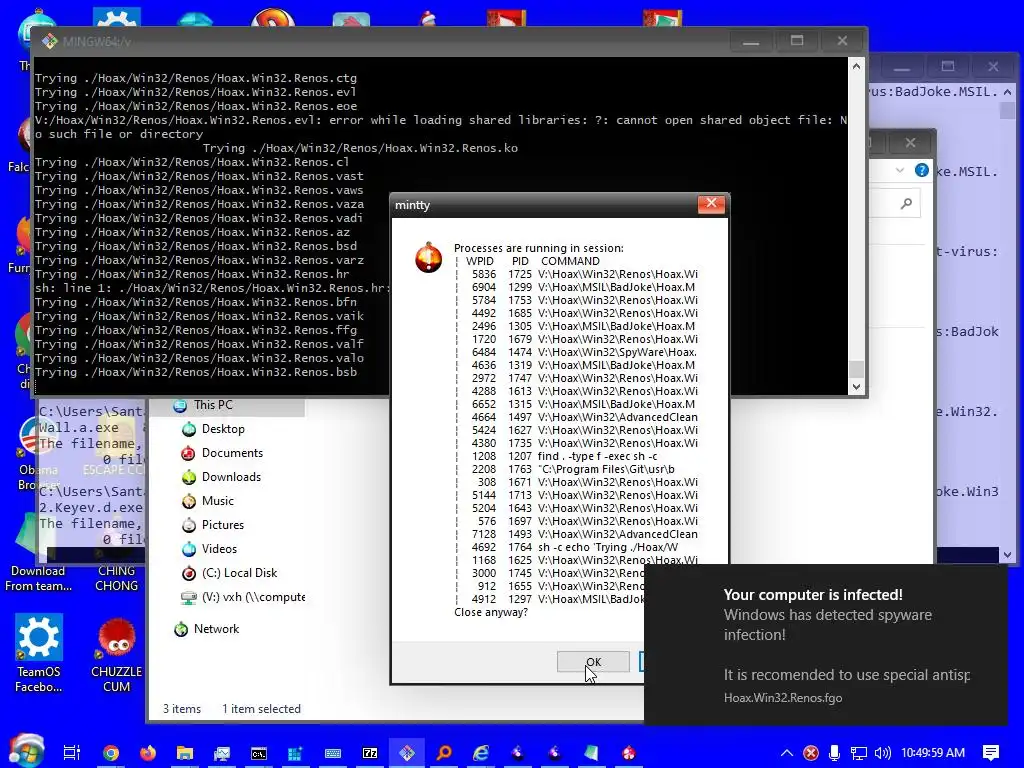Open network settings from the tray icon
This screenshot has width=1024, height=768.
(858, 753)
